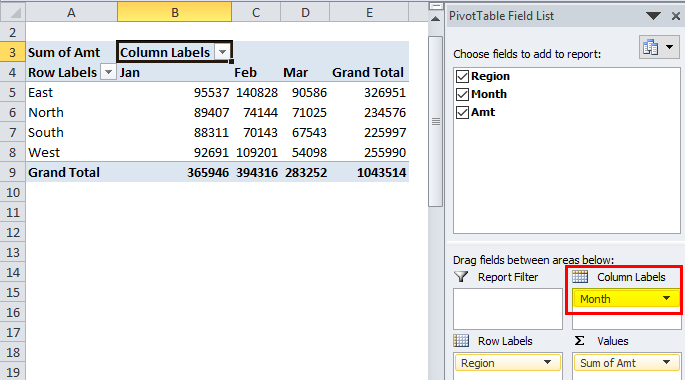The height and width of the screenshot is (380, 685).
Task: Click the vertical scrollbar up arrow
Action: 436,19
